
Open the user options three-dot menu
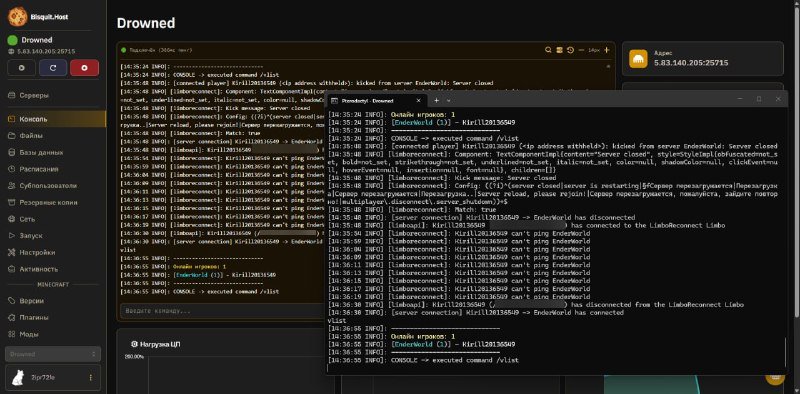[91, 378]
